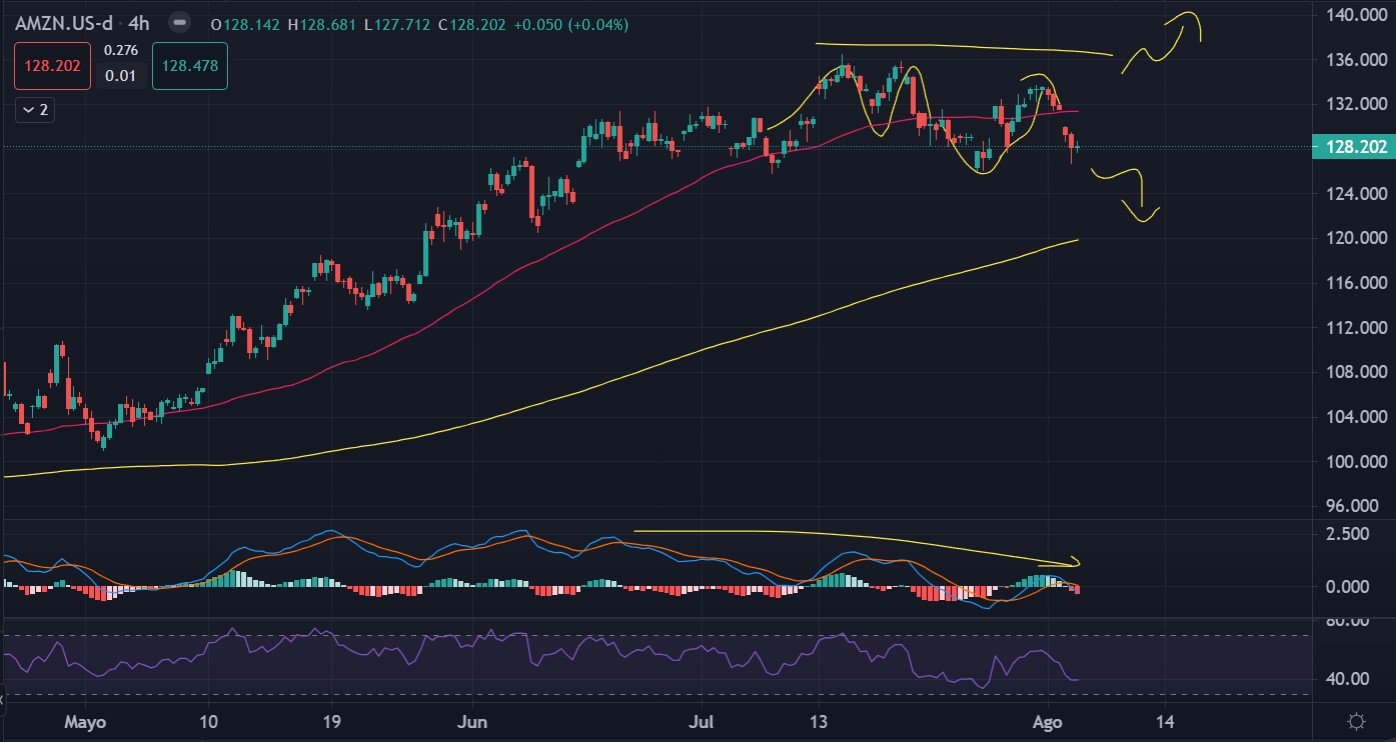Click the Ago label on time axis
Screen dimensions: 1396x742
pos(1046,721)
